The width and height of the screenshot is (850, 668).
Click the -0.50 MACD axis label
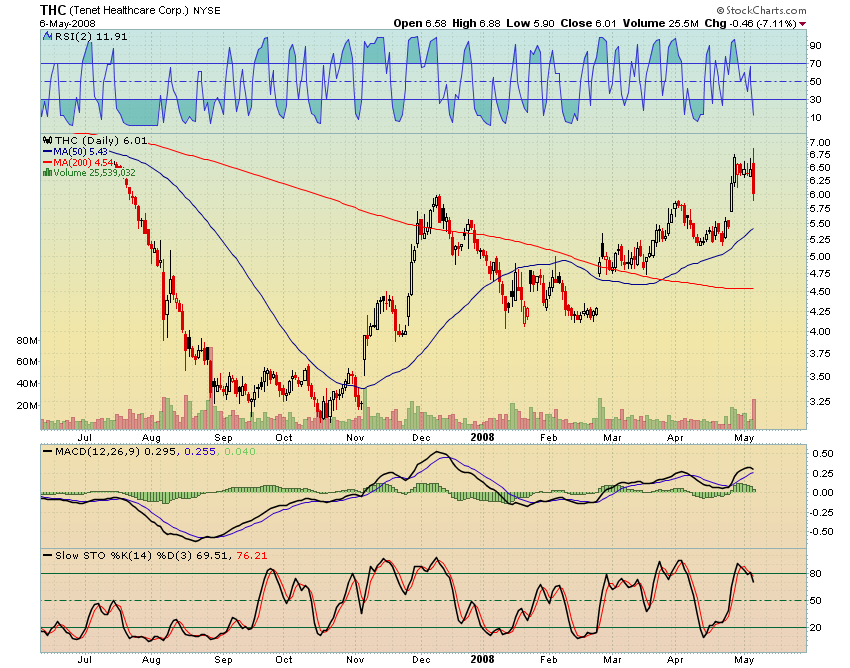[x=822, y=531]
